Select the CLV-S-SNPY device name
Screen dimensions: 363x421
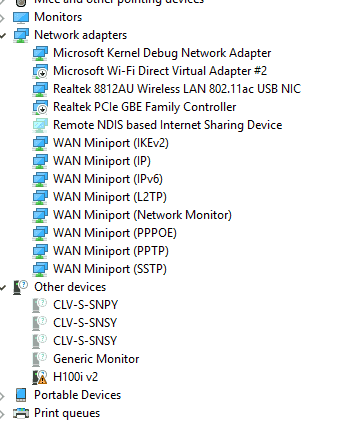click(86, 305)
